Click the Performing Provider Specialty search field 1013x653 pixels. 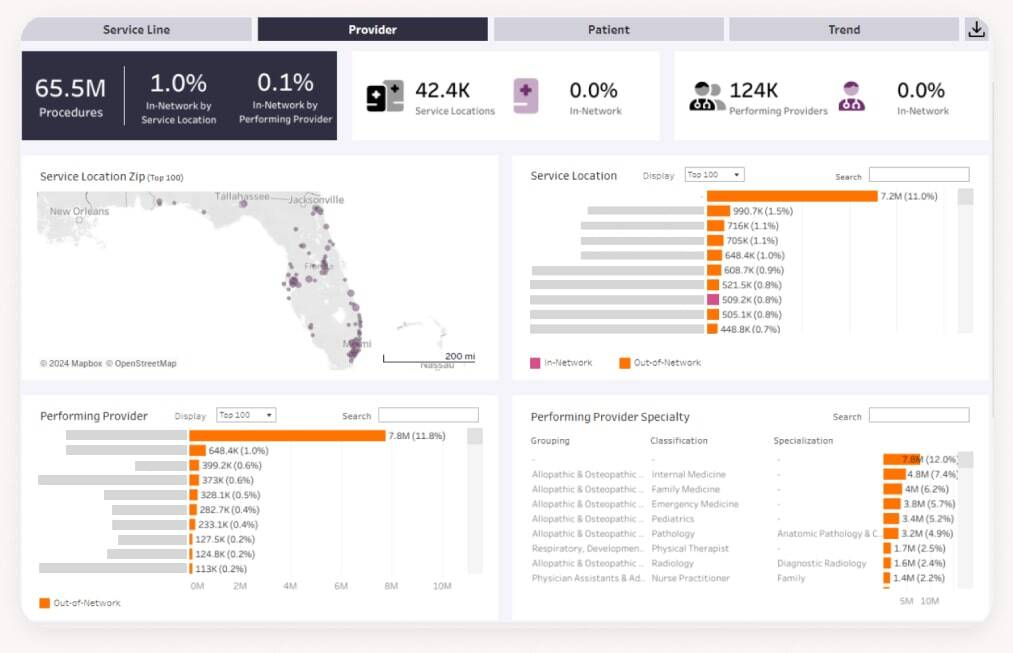pos(919,415)
